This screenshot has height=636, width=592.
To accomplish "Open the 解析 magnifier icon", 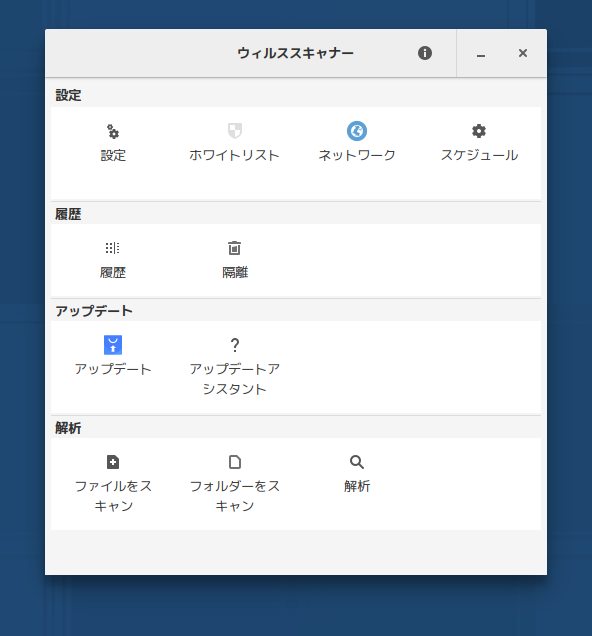I will [x=357, y=462].
